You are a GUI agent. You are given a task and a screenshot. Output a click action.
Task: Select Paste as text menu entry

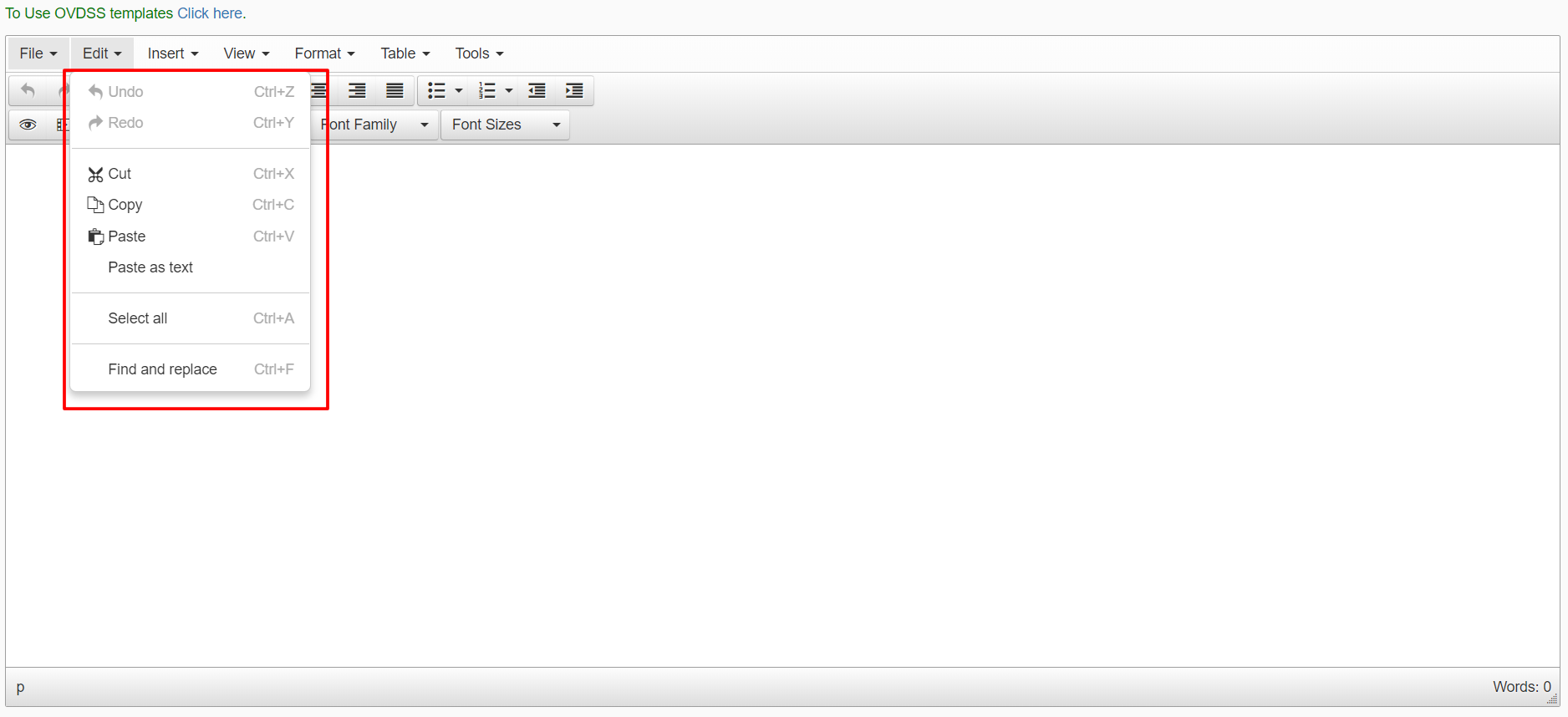(x=191, y=267)
